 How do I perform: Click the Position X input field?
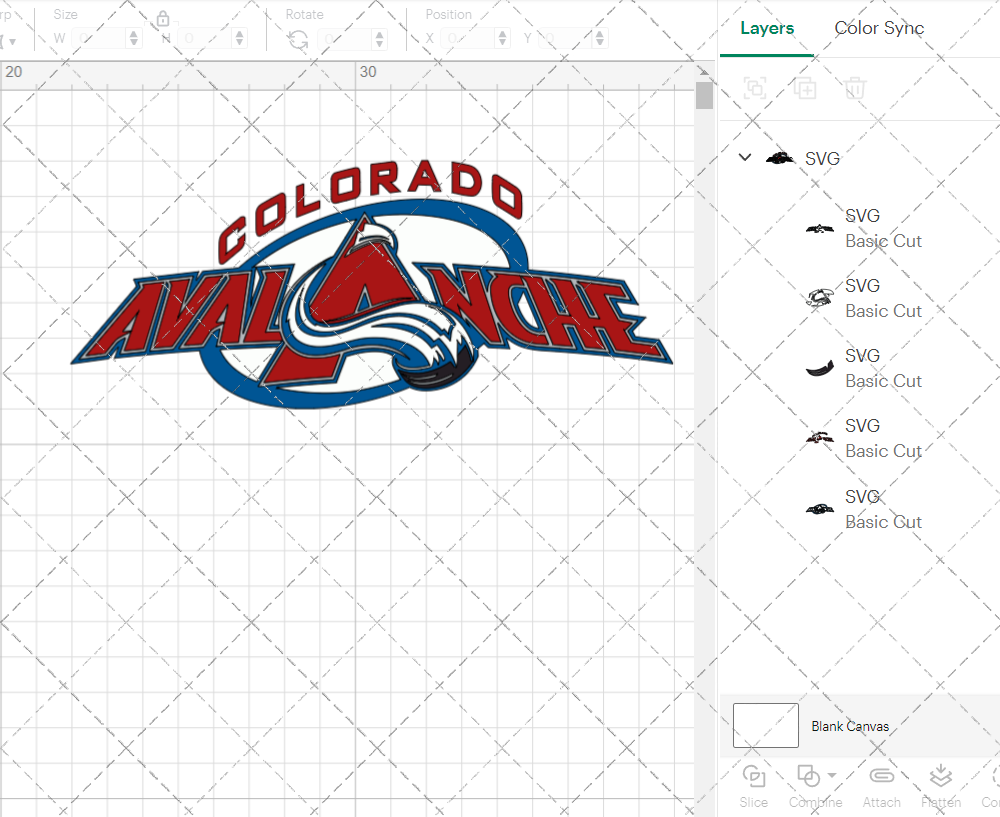tap(469, 38)
